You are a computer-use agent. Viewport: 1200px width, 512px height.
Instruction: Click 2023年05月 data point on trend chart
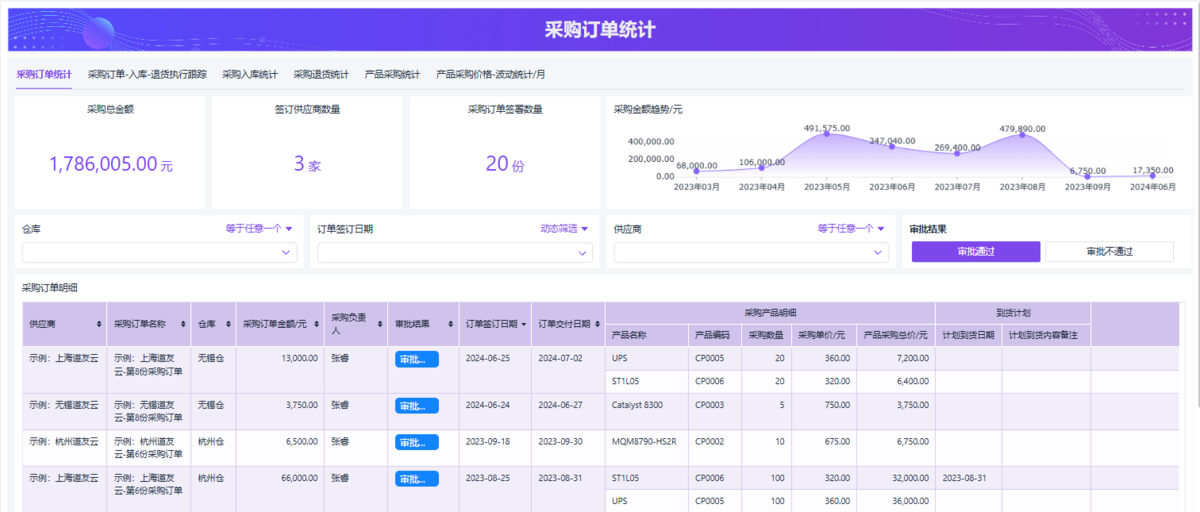826,134
